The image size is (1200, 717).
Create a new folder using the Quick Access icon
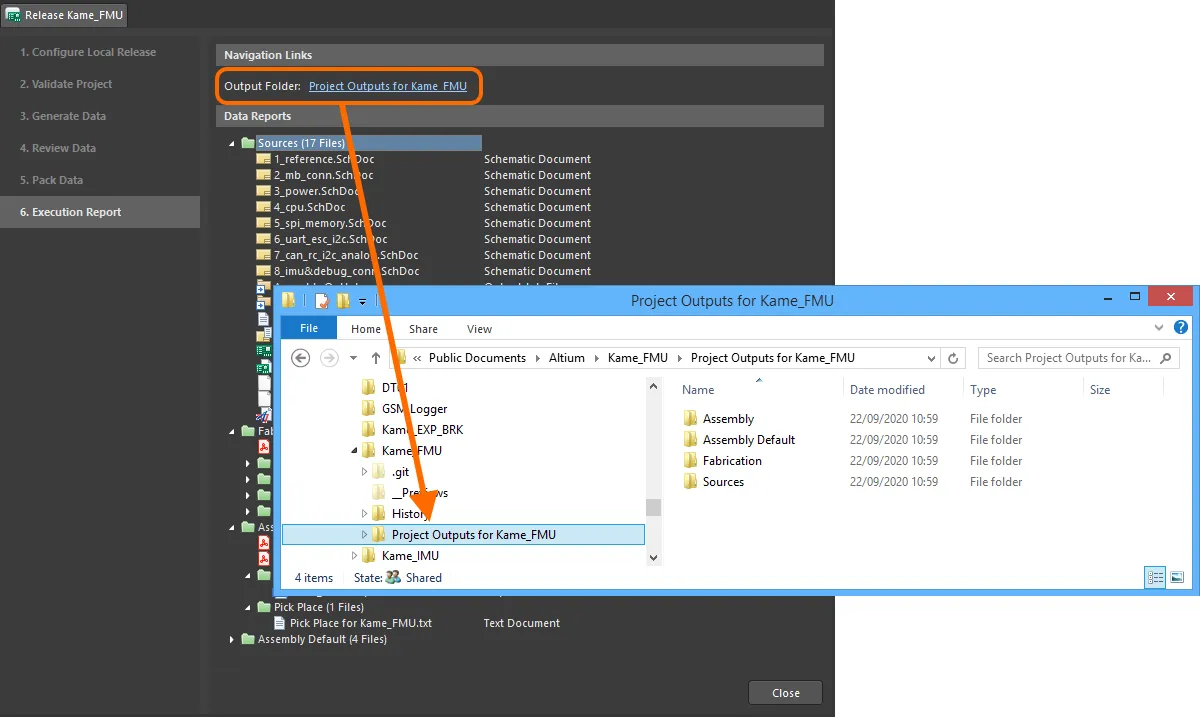(x=344, y=300)
